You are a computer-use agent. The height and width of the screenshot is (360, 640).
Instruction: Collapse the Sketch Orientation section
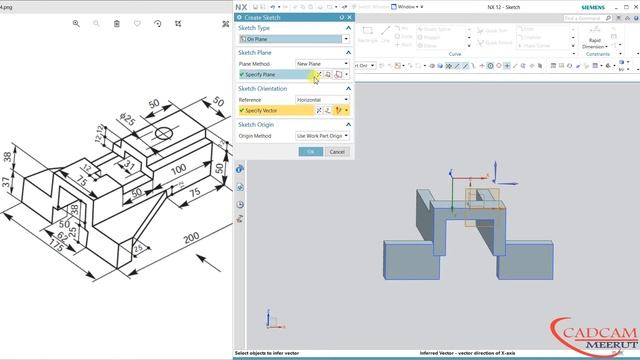pos(348,89)
